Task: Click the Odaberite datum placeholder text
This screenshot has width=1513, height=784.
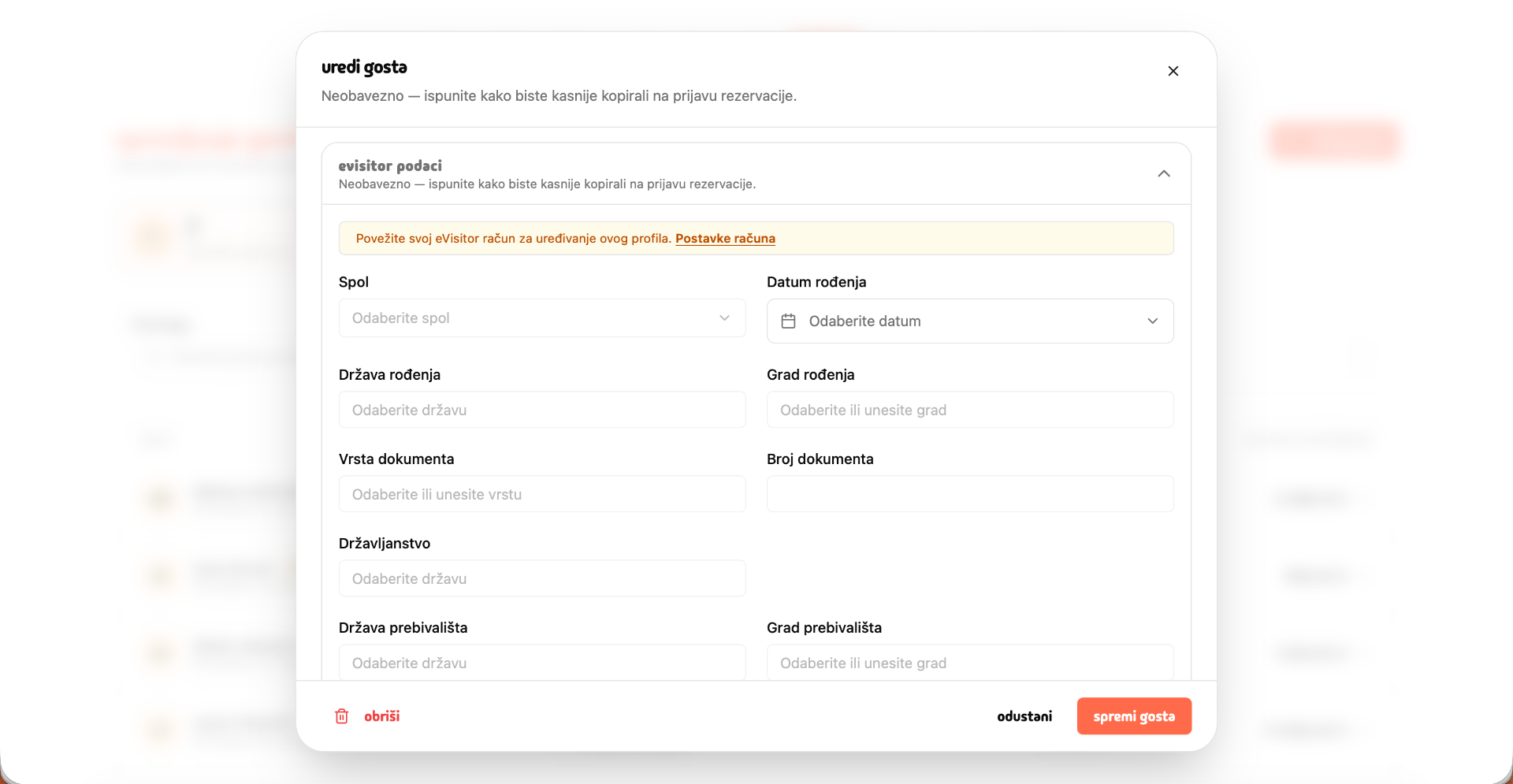Action: pyautogui.click(x=864, y=321)
